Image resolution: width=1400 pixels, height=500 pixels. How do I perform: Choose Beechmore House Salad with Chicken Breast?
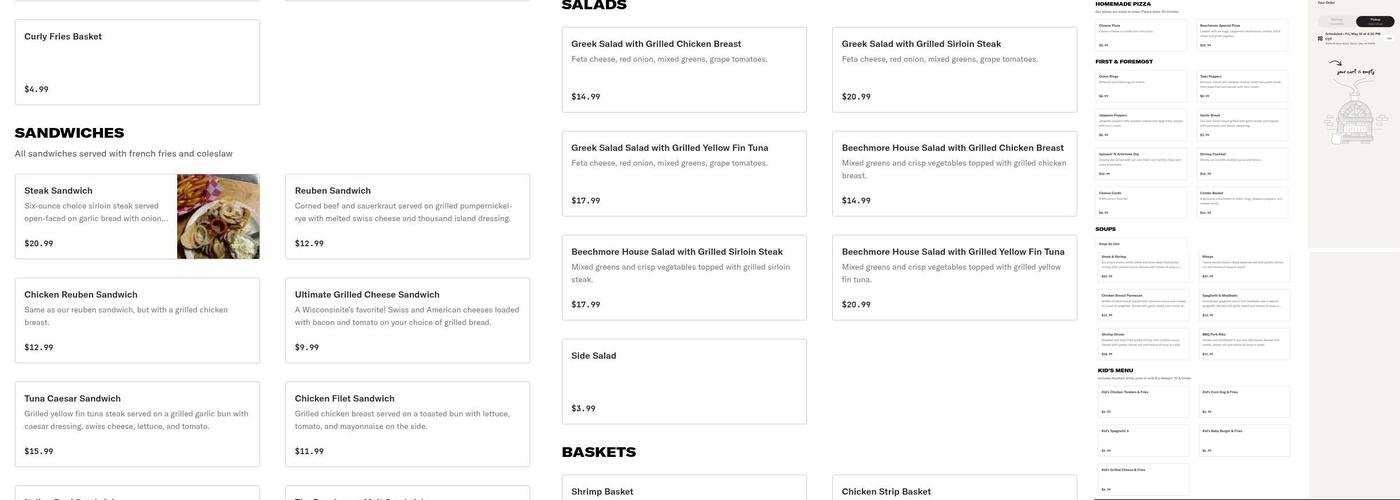coord(954,173)
